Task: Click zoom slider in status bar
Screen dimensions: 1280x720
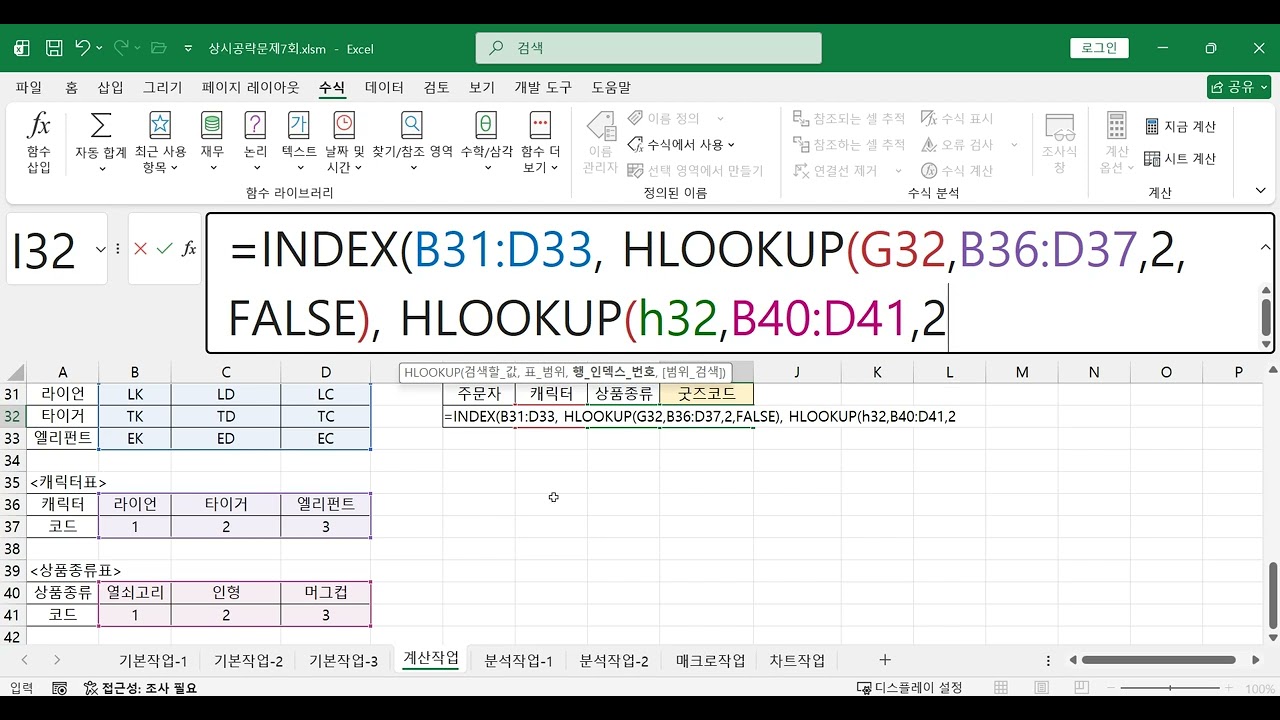Action: 1170,688
